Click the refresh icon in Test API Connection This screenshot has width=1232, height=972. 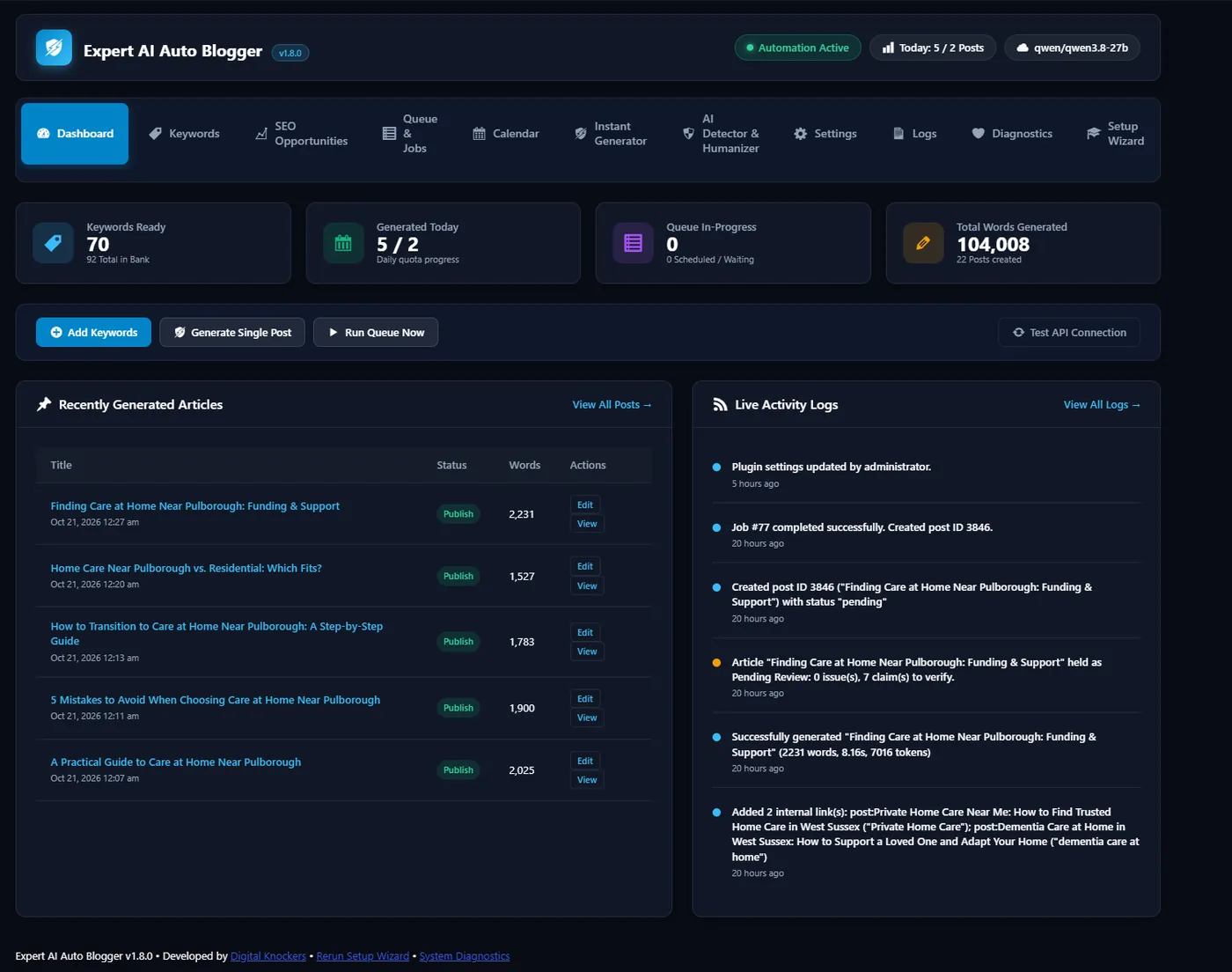pyautogui.click(x=1018, y=332)
